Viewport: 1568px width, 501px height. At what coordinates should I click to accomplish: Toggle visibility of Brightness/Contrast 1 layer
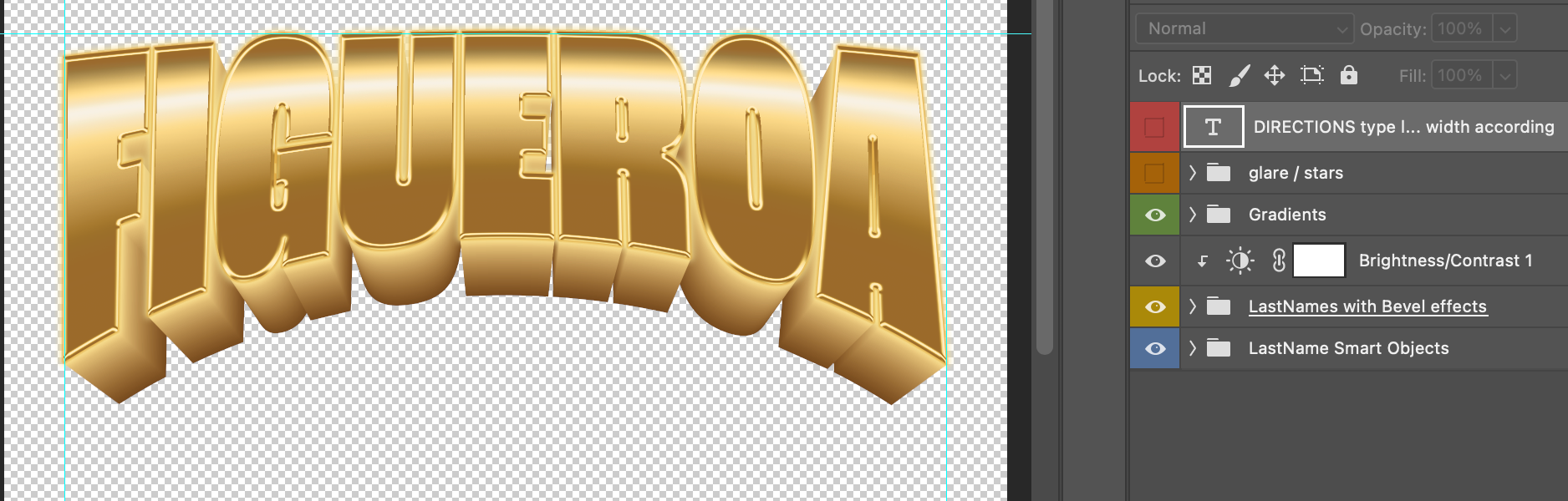coord(1155,261)
